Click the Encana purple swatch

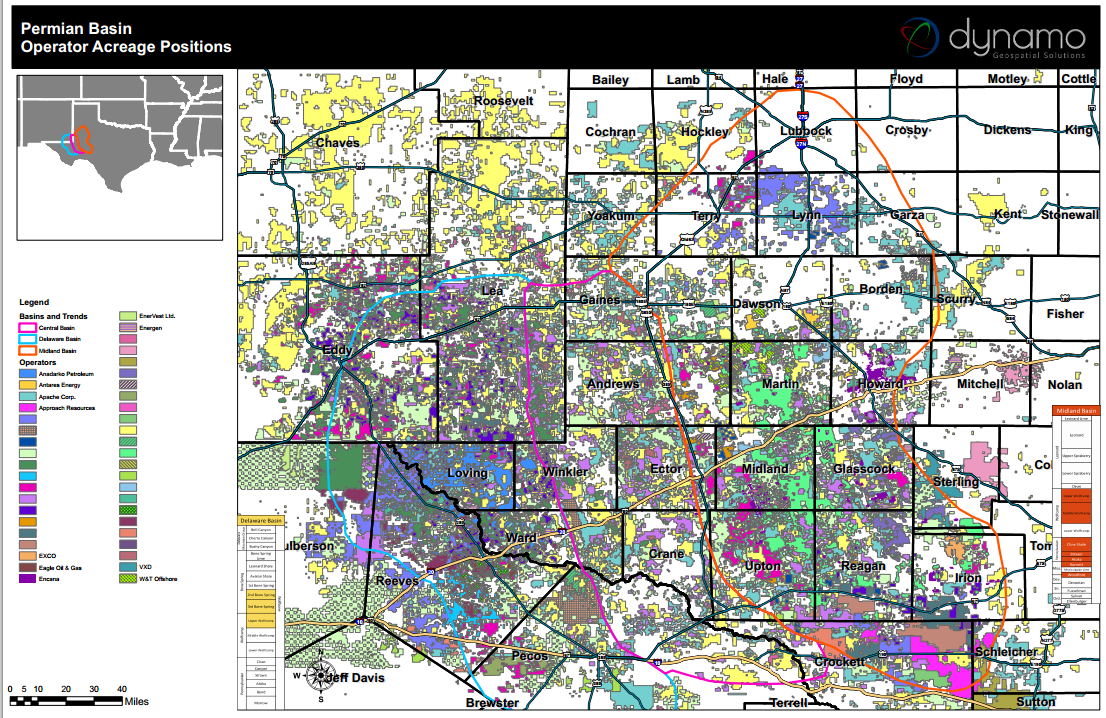click(x=28, y=578)
